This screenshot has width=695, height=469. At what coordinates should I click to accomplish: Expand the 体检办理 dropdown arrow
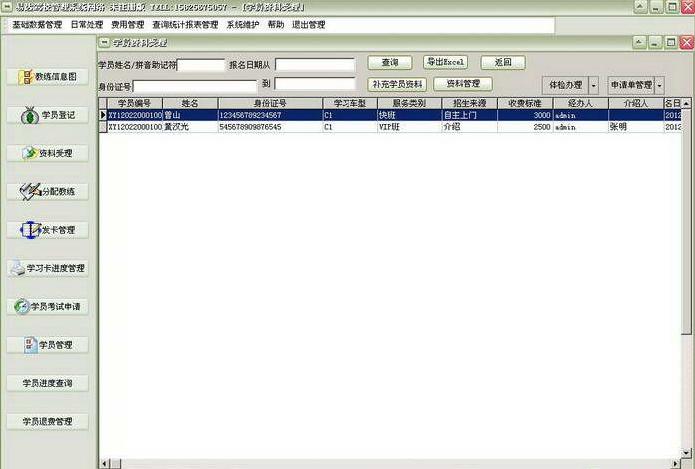click(594, 86)
